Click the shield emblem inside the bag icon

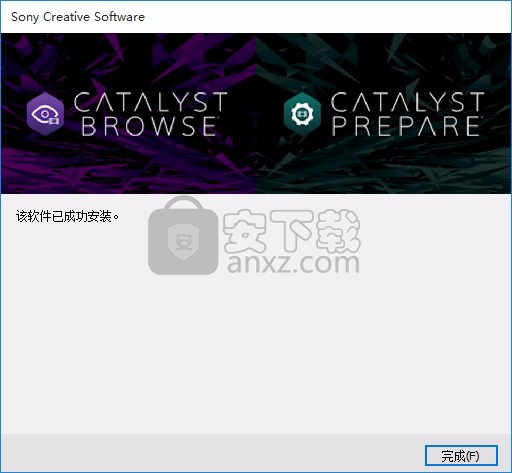183,242
